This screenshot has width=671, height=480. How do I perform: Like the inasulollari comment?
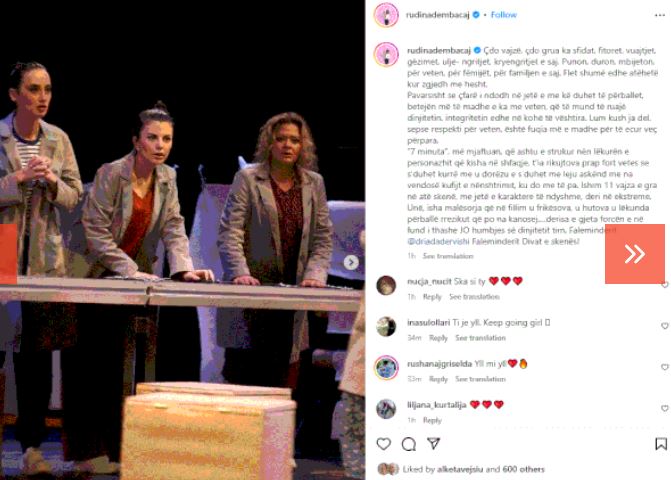click(x=665, y=326)
